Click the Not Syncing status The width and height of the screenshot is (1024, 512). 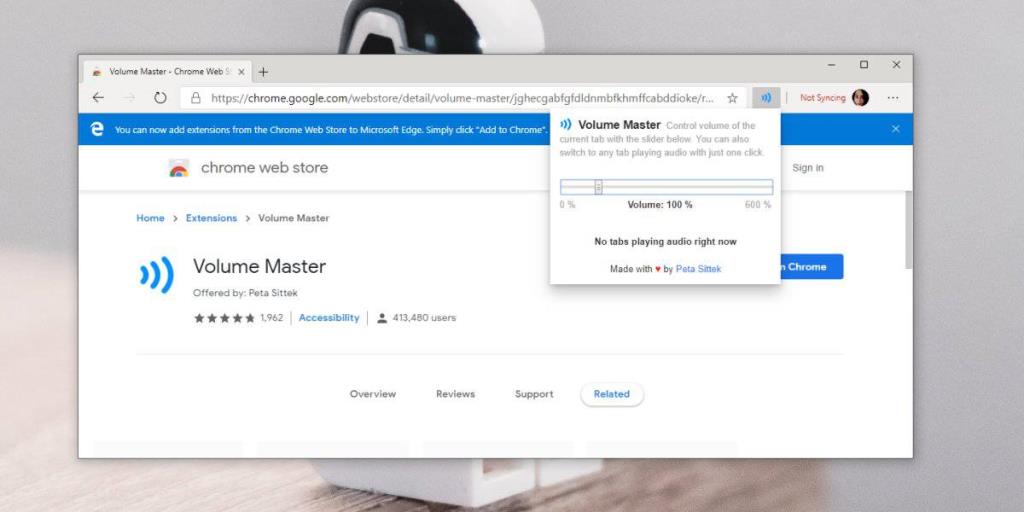(x=823, y=98)
